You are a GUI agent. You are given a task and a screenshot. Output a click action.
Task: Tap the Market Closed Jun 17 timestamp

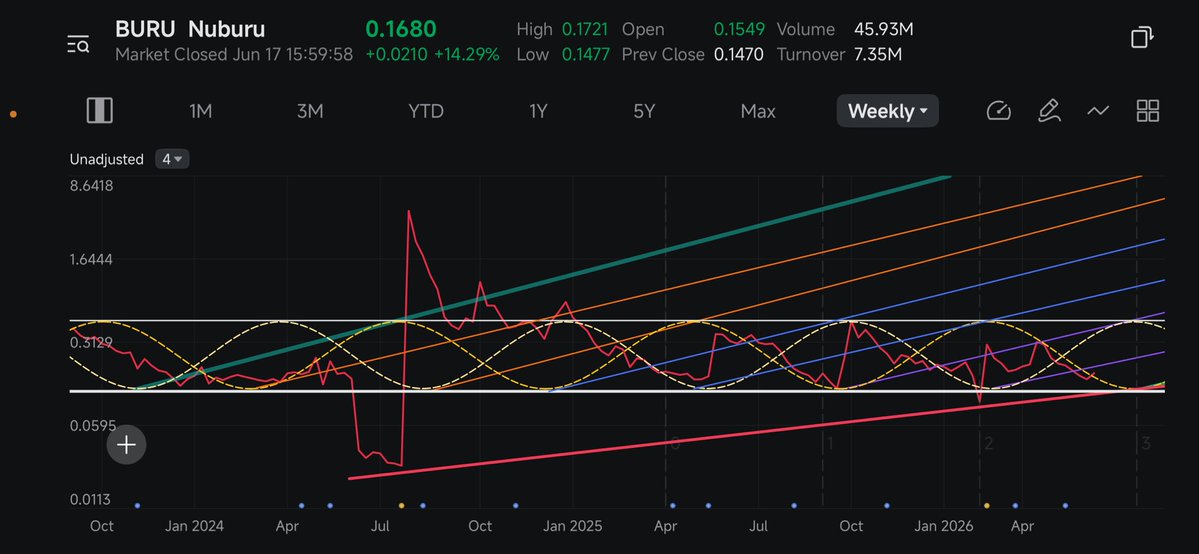click(x=234, y=54)
